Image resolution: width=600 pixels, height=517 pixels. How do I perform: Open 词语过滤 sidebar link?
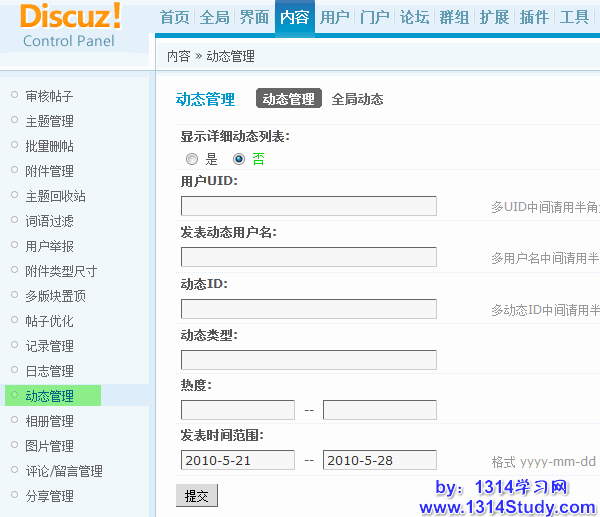49,221
